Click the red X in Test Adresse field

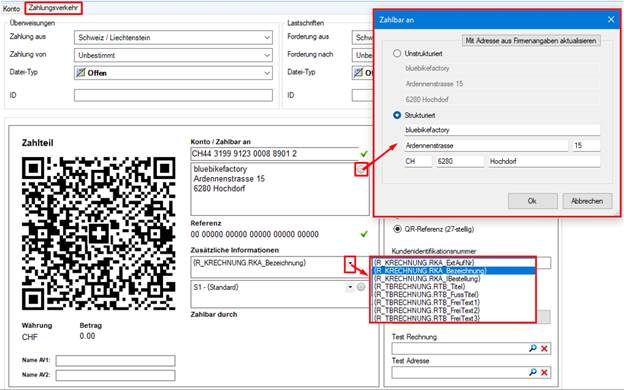544,372
